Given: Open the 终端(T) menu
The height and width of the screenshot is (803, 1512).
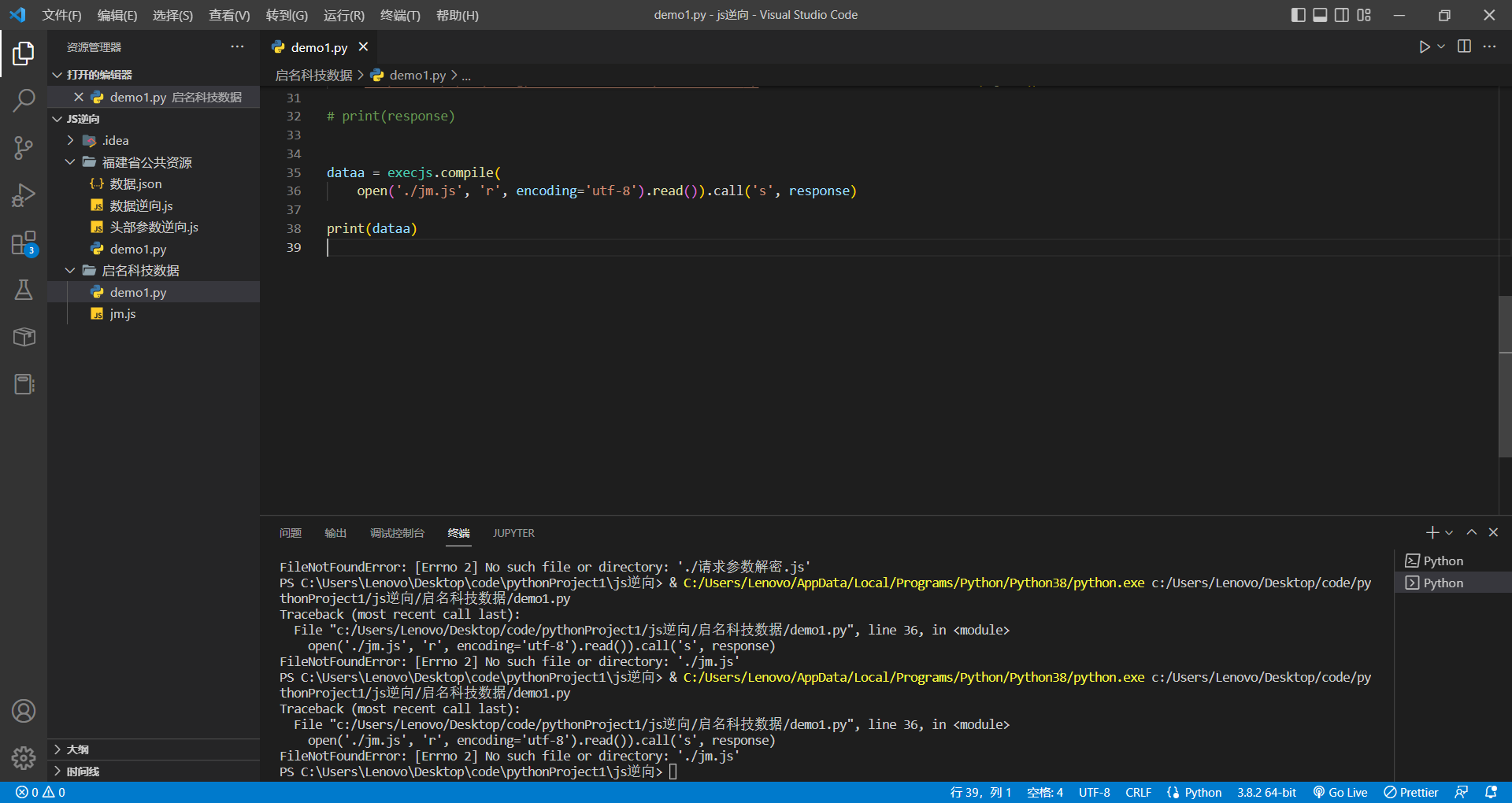Looking at the screenshot, I should pos(400,15).
